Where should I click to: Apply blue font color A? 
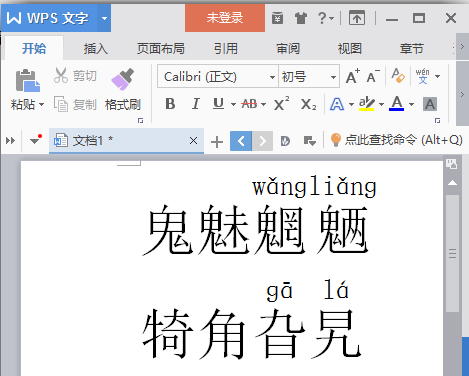click(397, 104)
